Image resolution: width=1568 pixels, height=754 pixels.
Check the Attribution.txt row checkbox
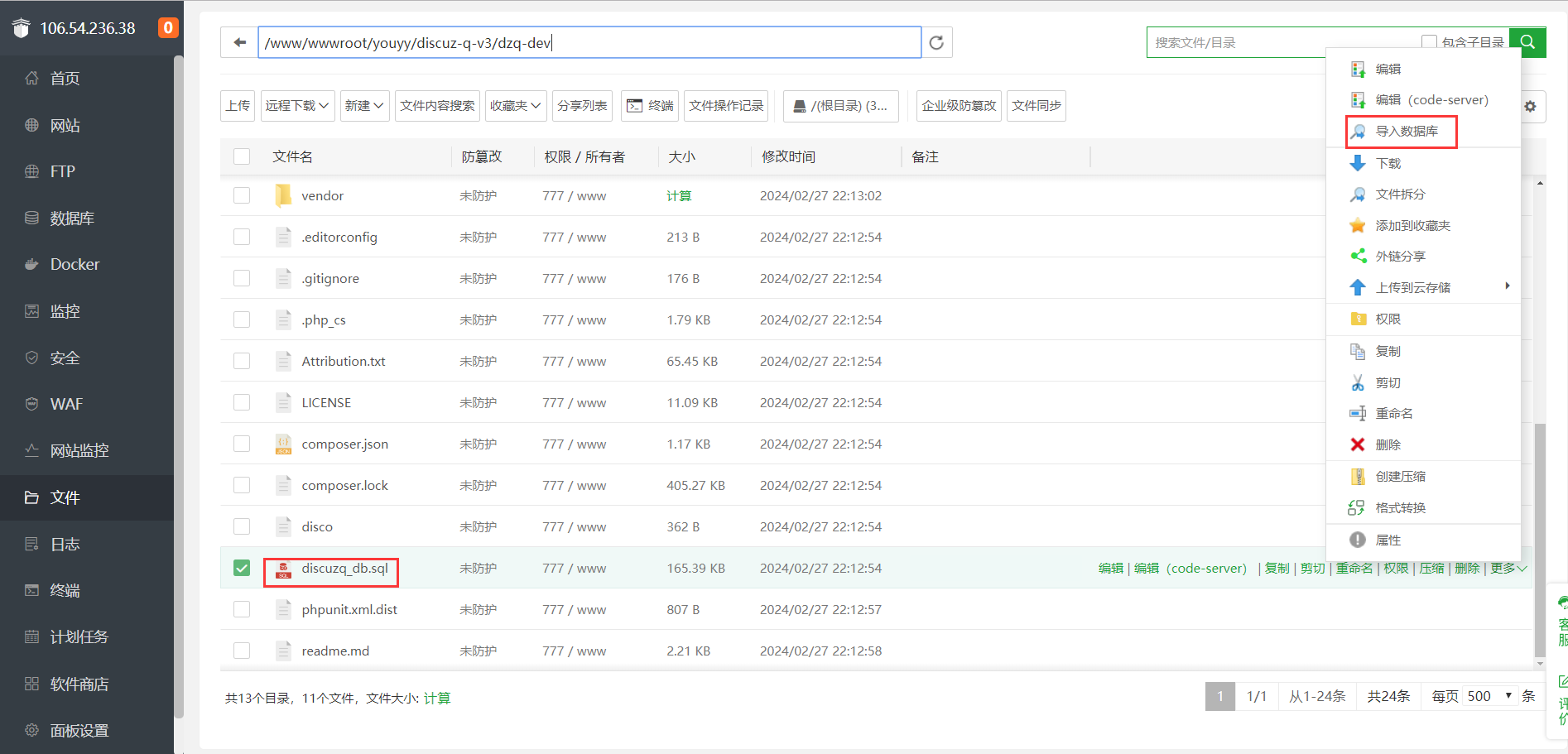pyautogui.click(x=242, y=361)
